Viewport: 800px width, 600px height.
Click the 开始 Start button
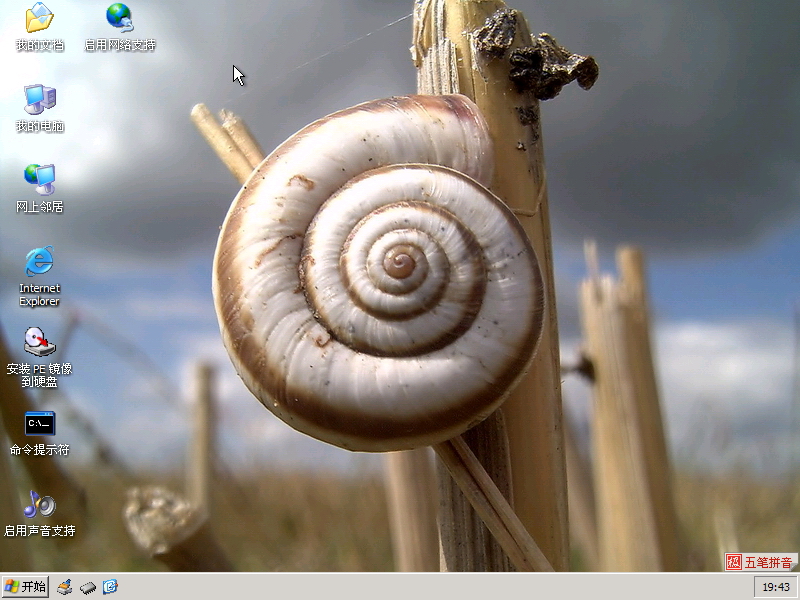tap(25, 587)
